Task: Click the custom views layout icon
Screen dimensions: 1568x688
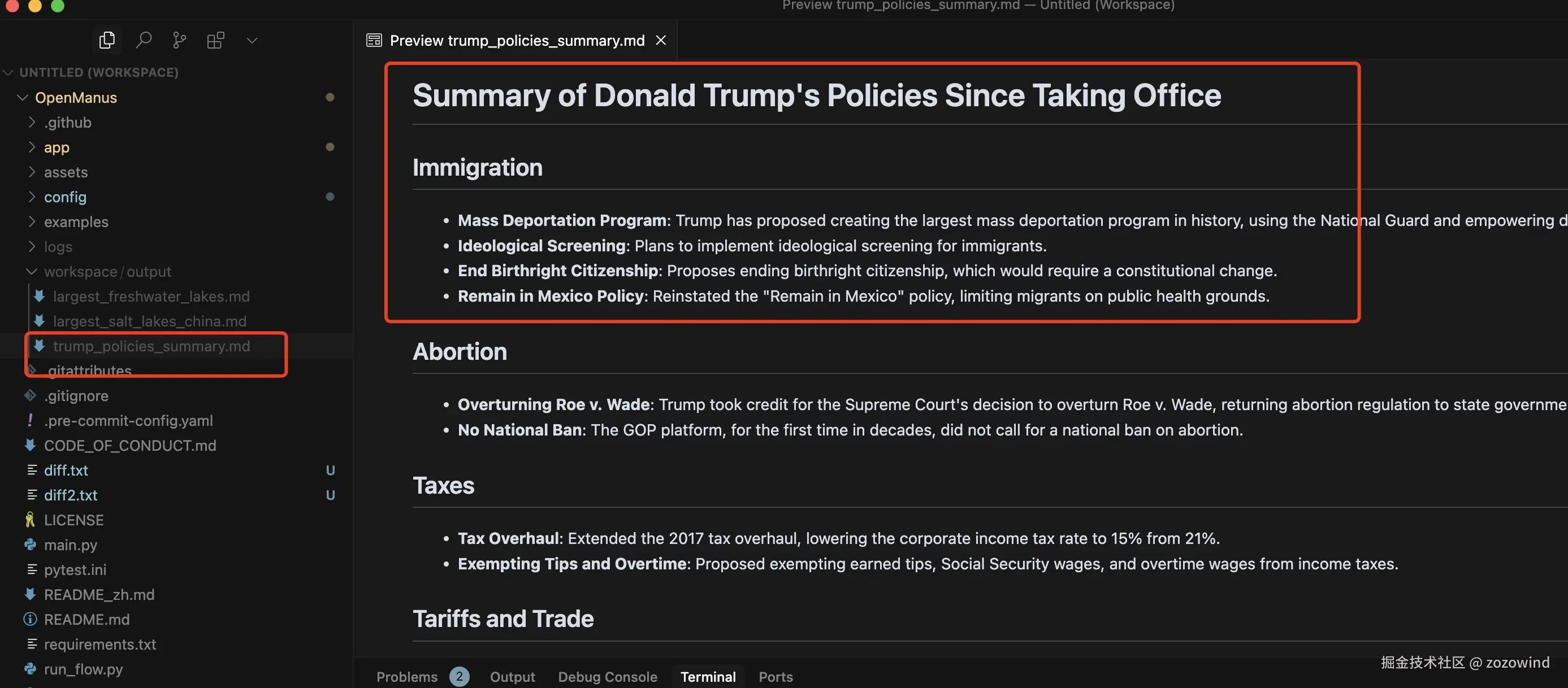Action: [x=215, y=40]
